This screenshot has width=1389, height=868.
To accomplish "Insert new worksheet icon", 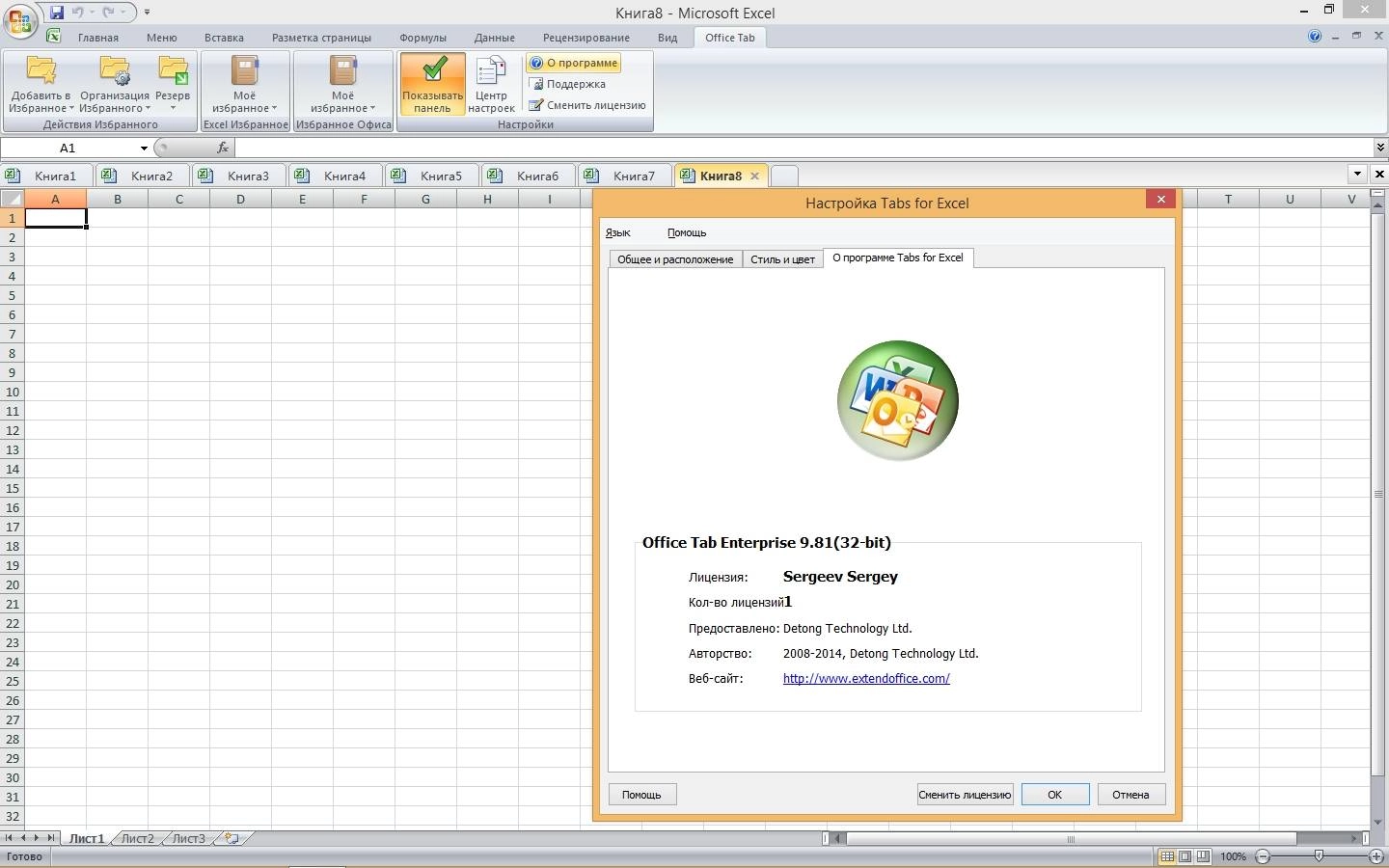I will point(231,838).
